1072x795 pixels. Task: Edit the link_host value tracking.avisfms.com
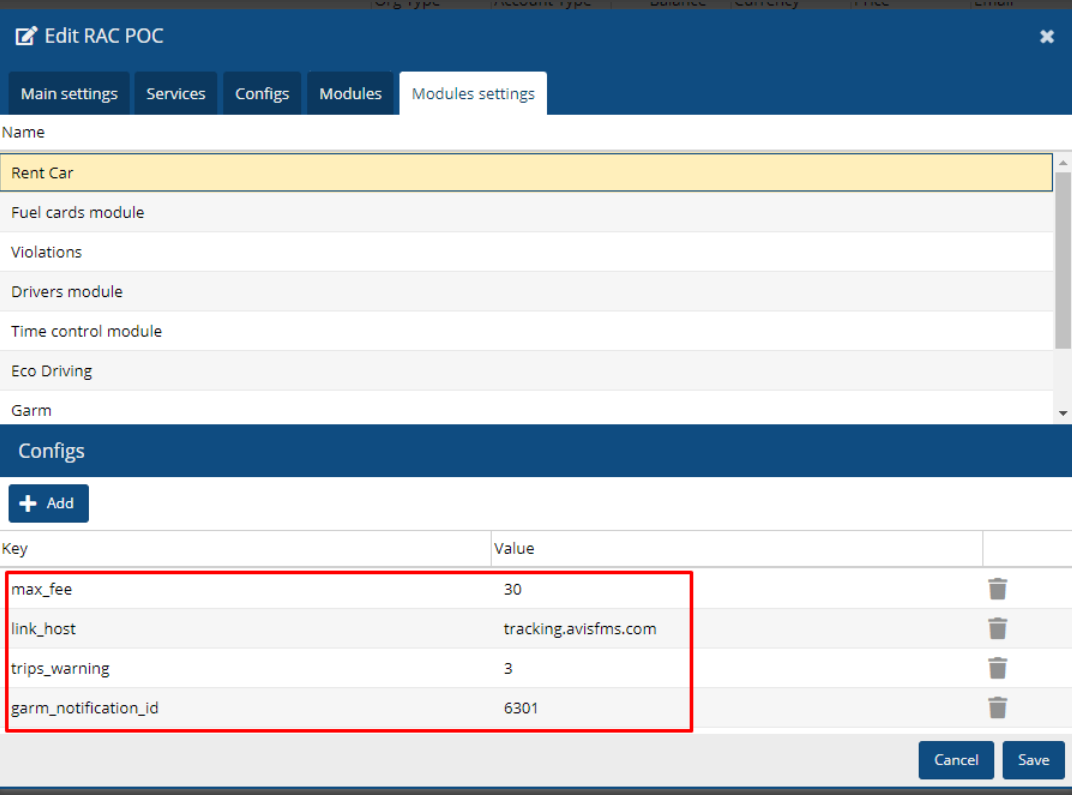click(580, 629)
